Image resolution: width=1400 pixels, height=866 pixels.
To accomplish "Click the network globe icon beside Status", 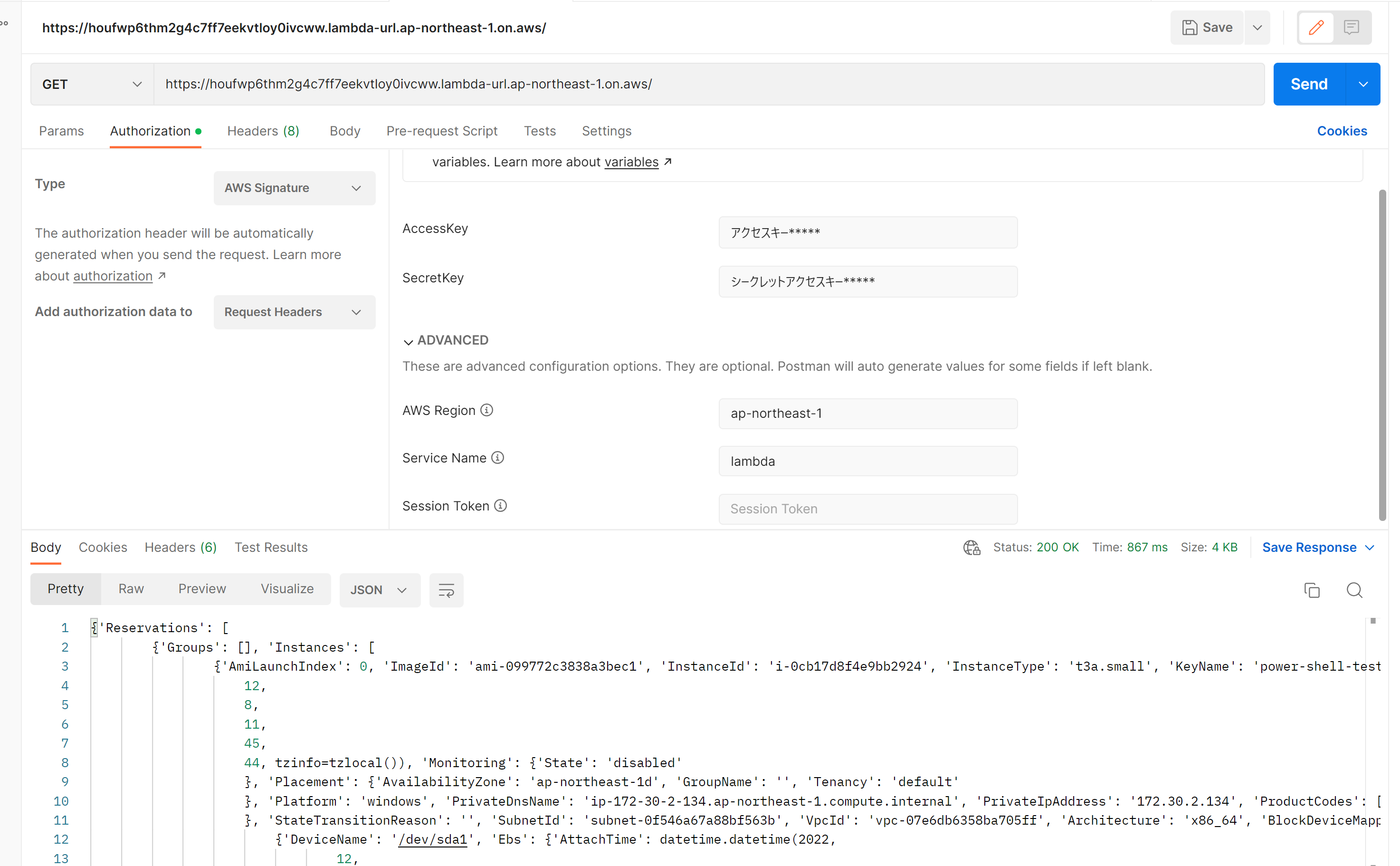I will click(x=971, y=548).
